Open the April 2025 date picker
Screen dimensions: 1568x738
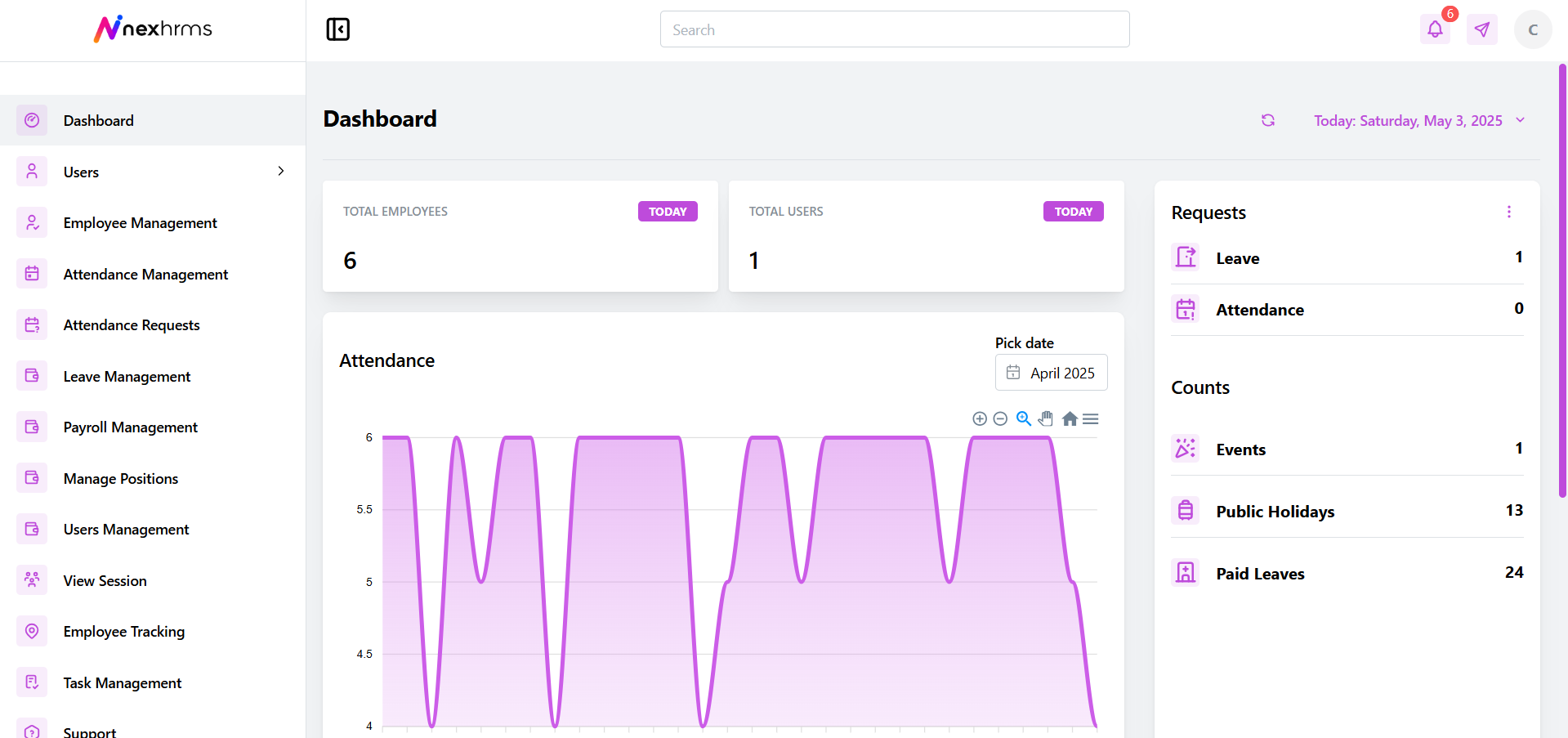tap(1052, 373)
